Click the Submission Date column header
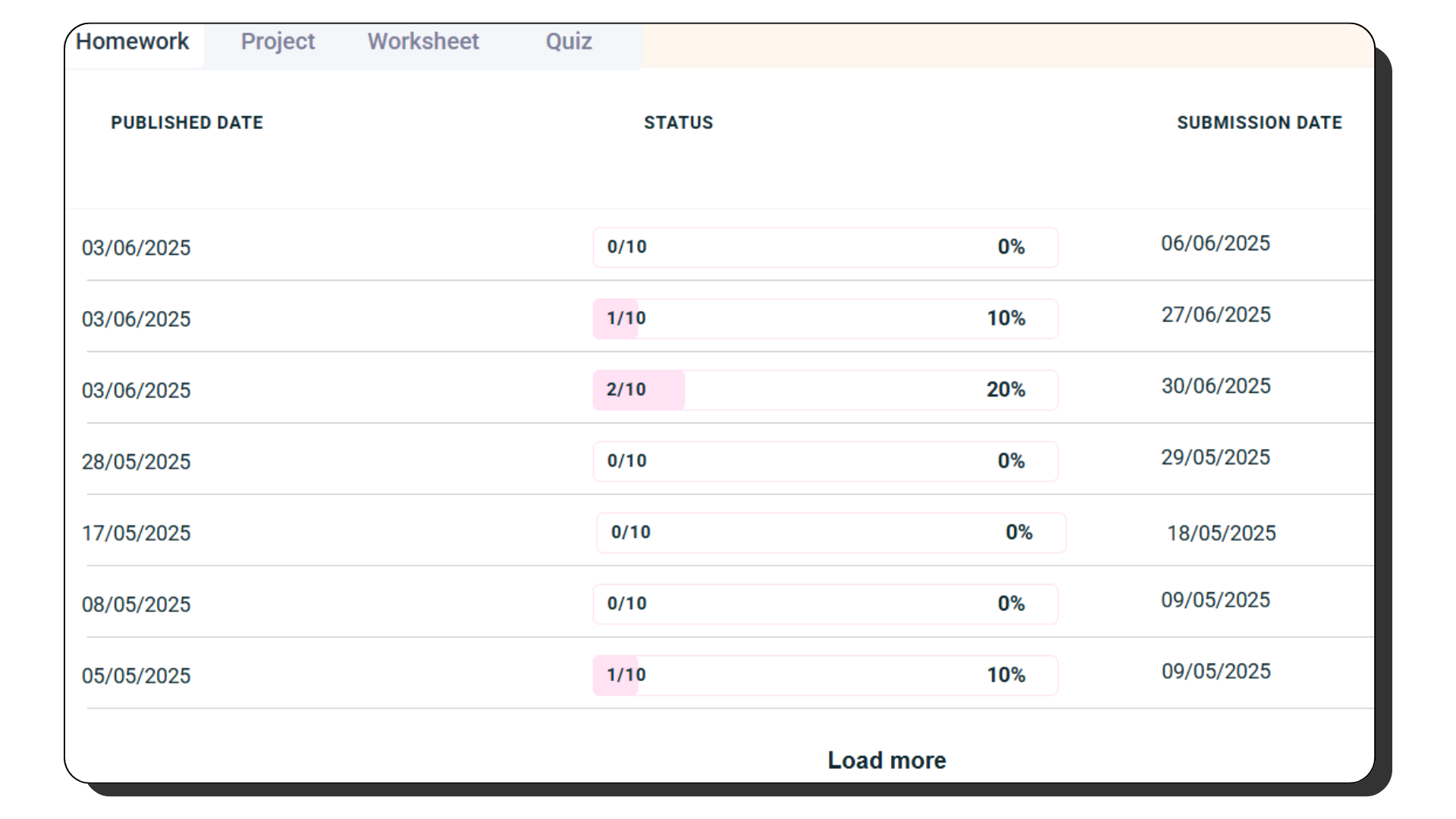 [x=1259, y=123]
